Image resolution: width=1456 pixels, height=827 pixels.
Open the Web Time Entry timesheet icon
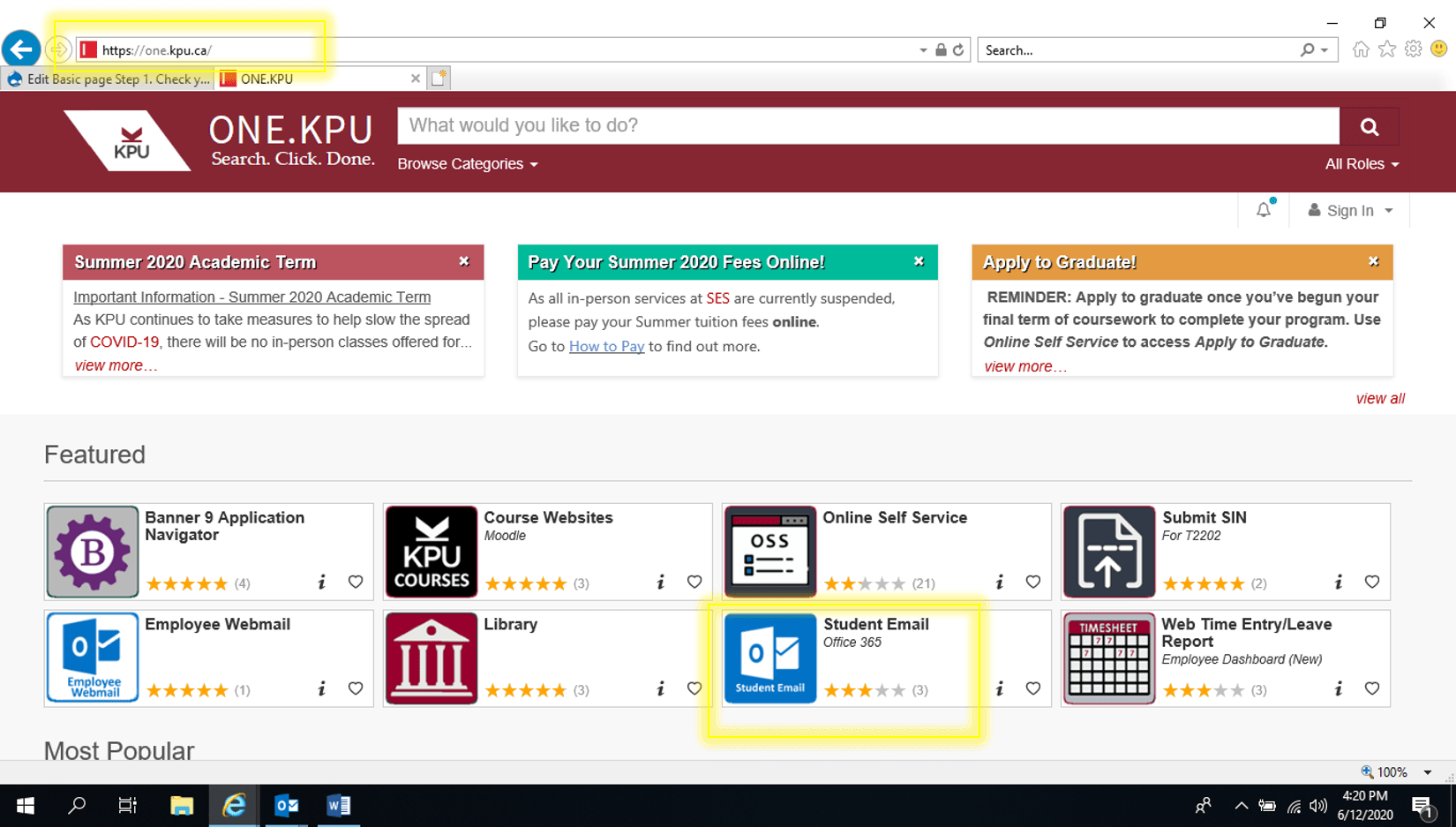click(1108, 658)
